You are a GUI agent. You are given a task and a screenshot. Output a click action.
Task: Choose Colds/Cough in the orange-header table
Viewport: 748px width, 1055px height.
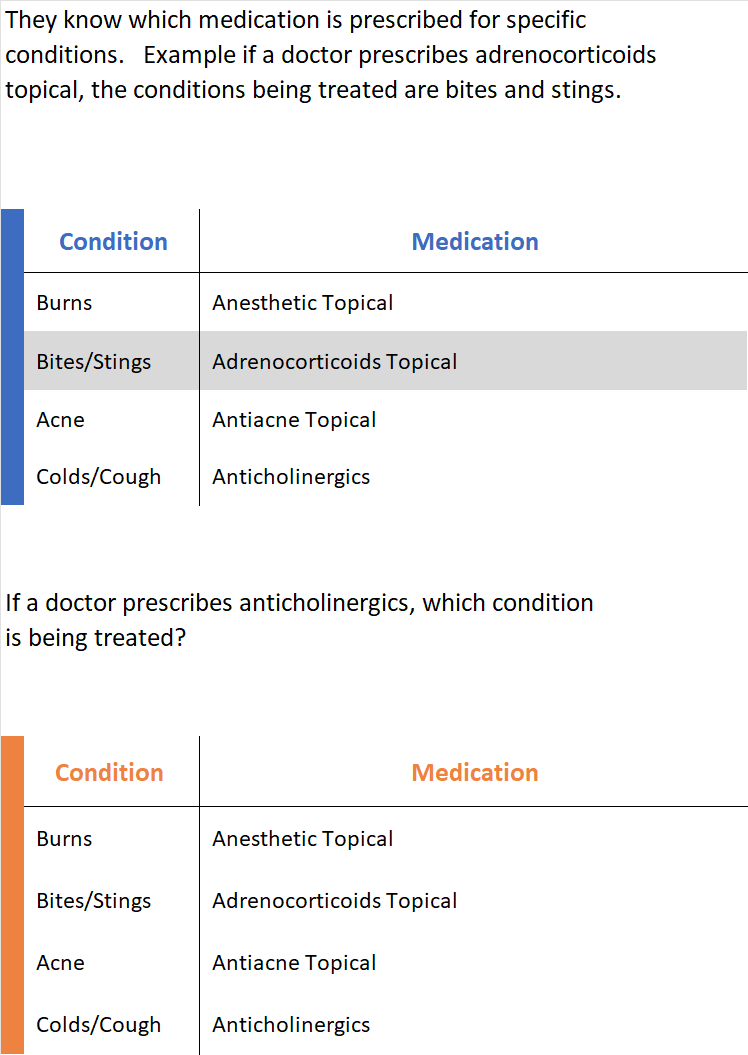98,1025
